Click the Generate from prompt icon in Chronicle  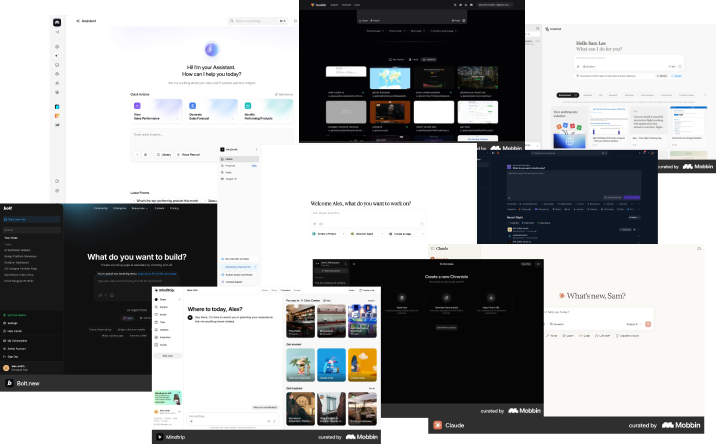click(x=446, y=298)
